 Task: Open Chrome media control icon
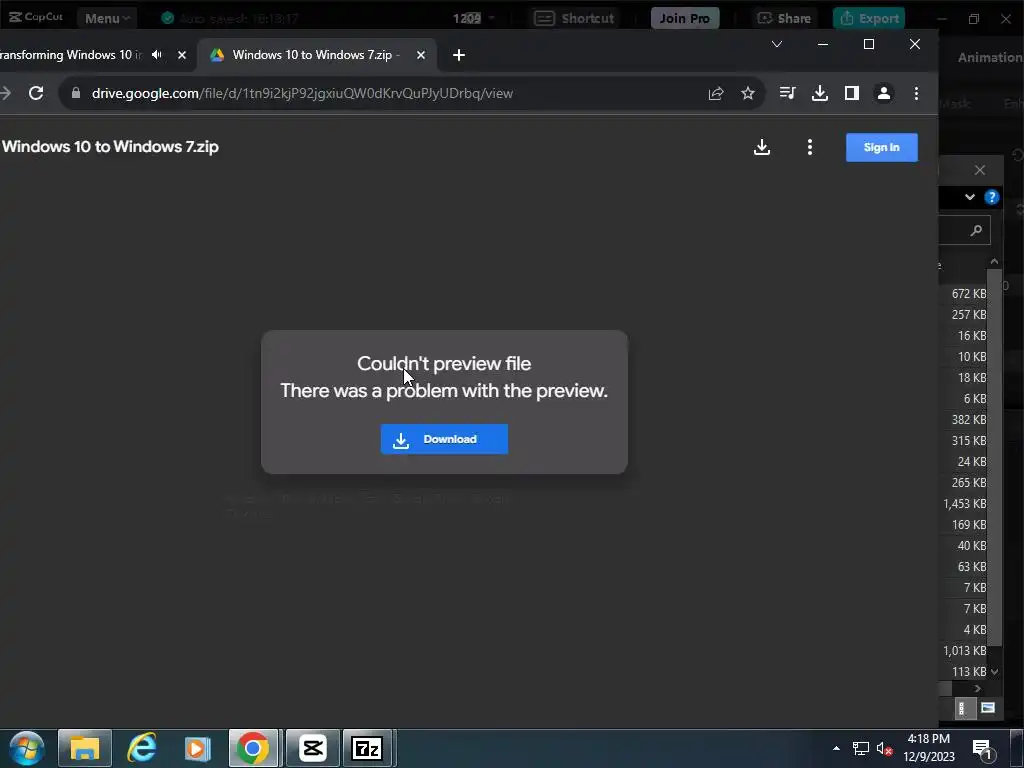[787, 93]
